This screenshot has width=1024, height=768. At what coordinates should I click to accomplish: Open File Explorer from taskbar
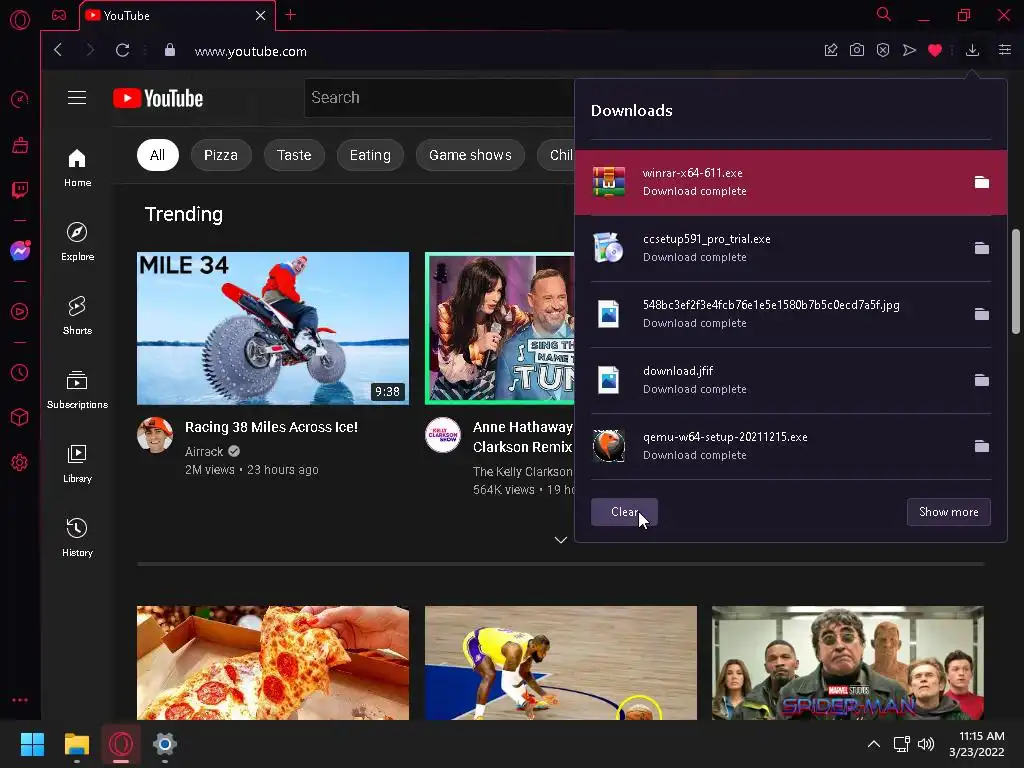click(x=76, y=744)
